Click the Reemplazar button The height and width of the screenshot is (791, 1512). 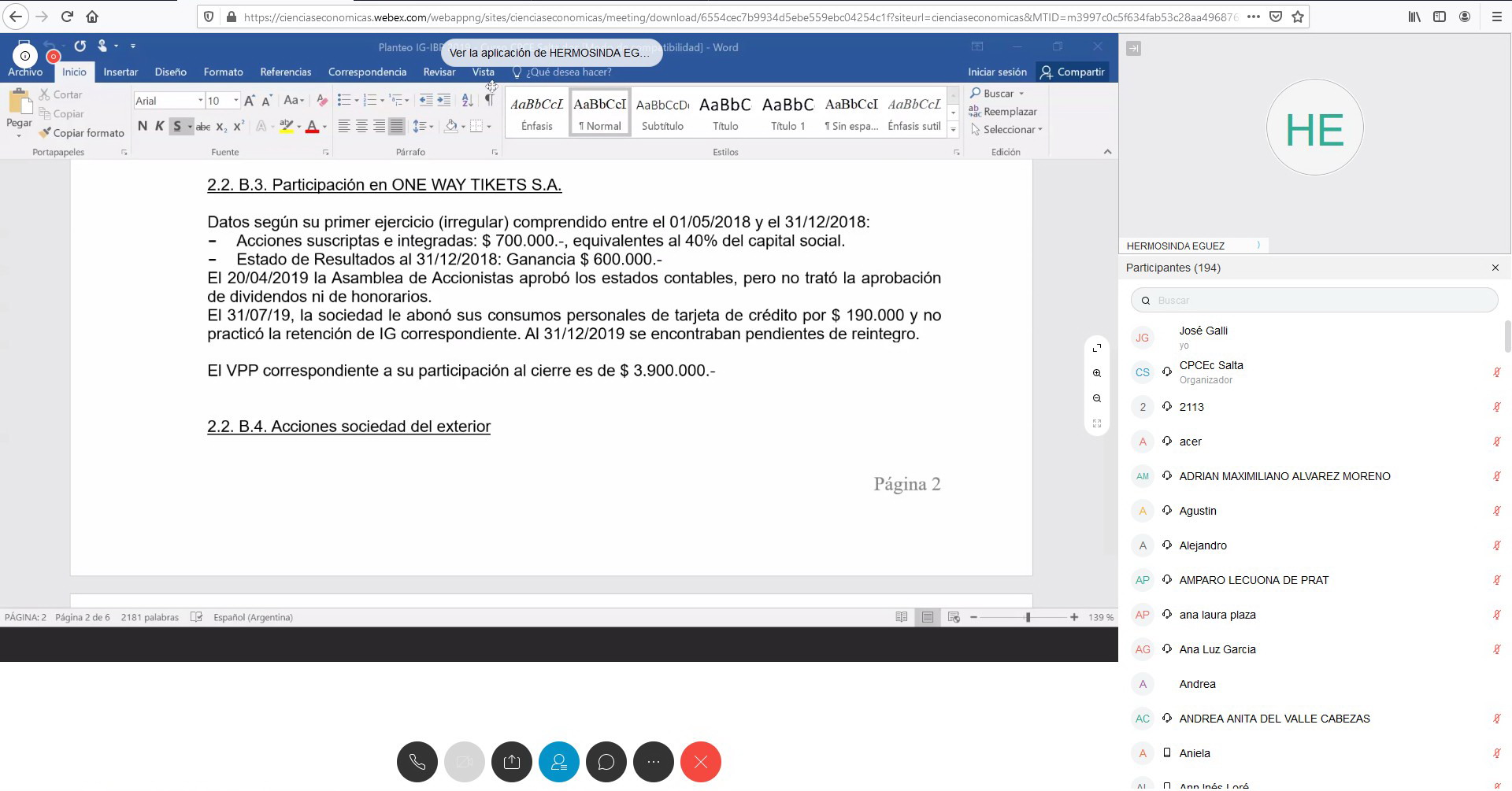tap(1003, 112)
